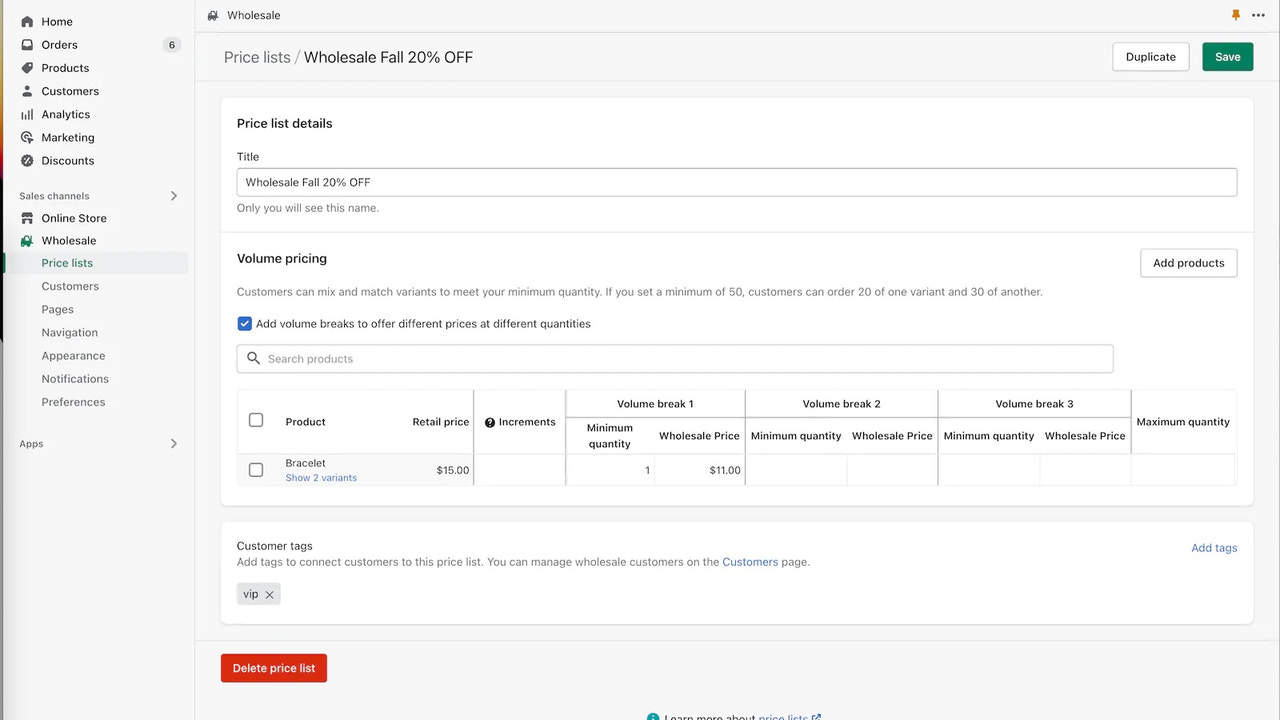This screenshot has width=1280, height=720.
Task: Click the Bracelet product name
Action: [x=305, y=463]
